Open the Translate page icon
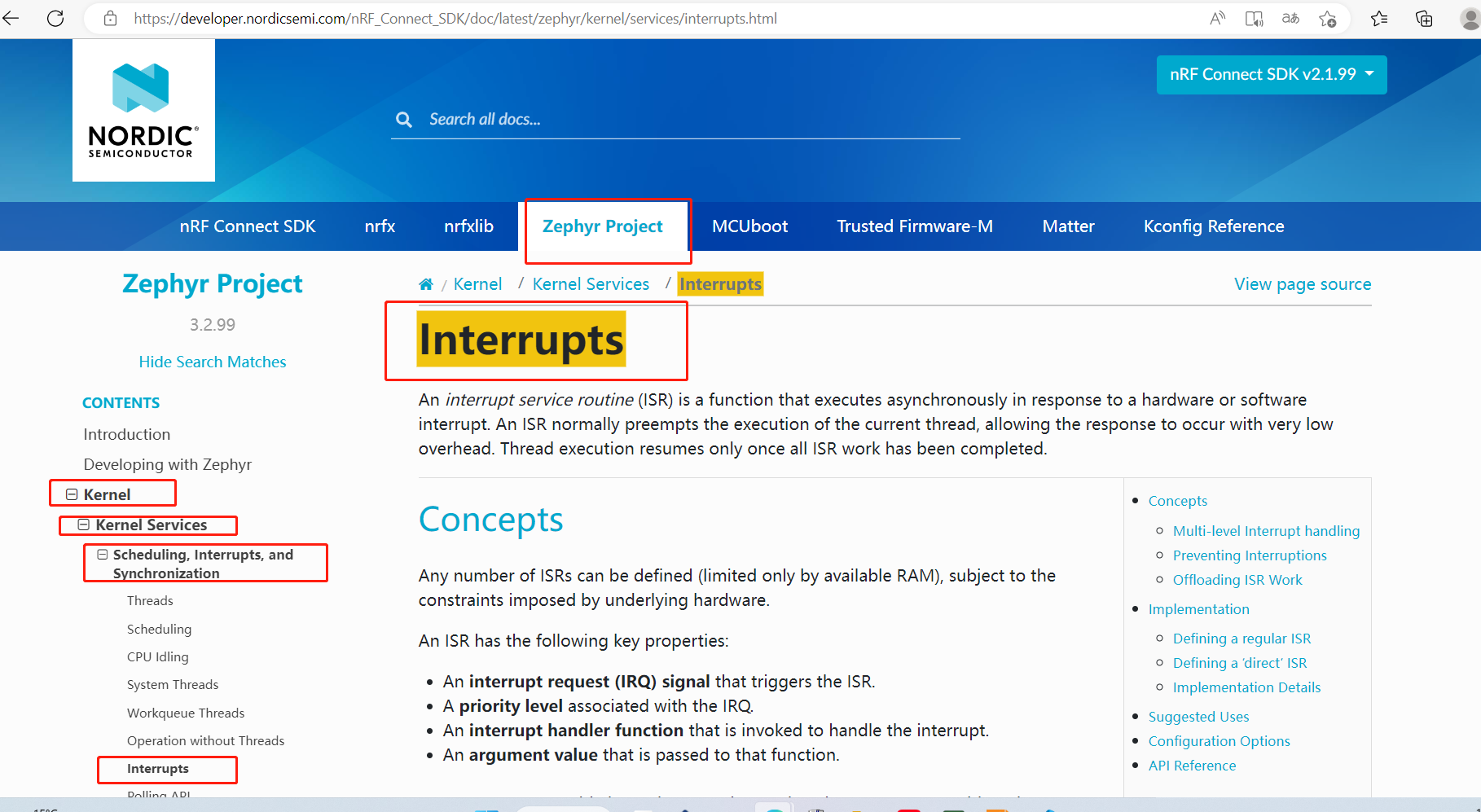The image size is (1481, 812). (1290, 18)
